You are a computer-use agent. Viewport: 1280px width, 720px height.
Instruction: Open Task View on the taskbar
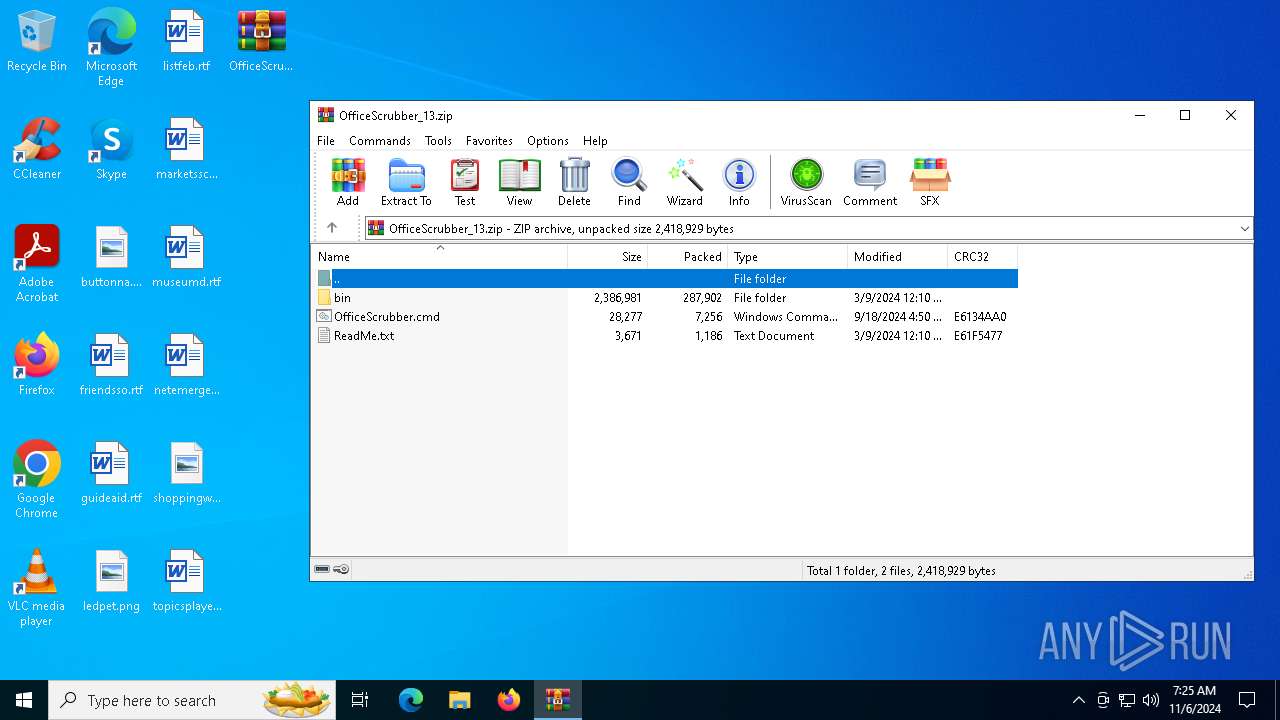coord(361,700)
